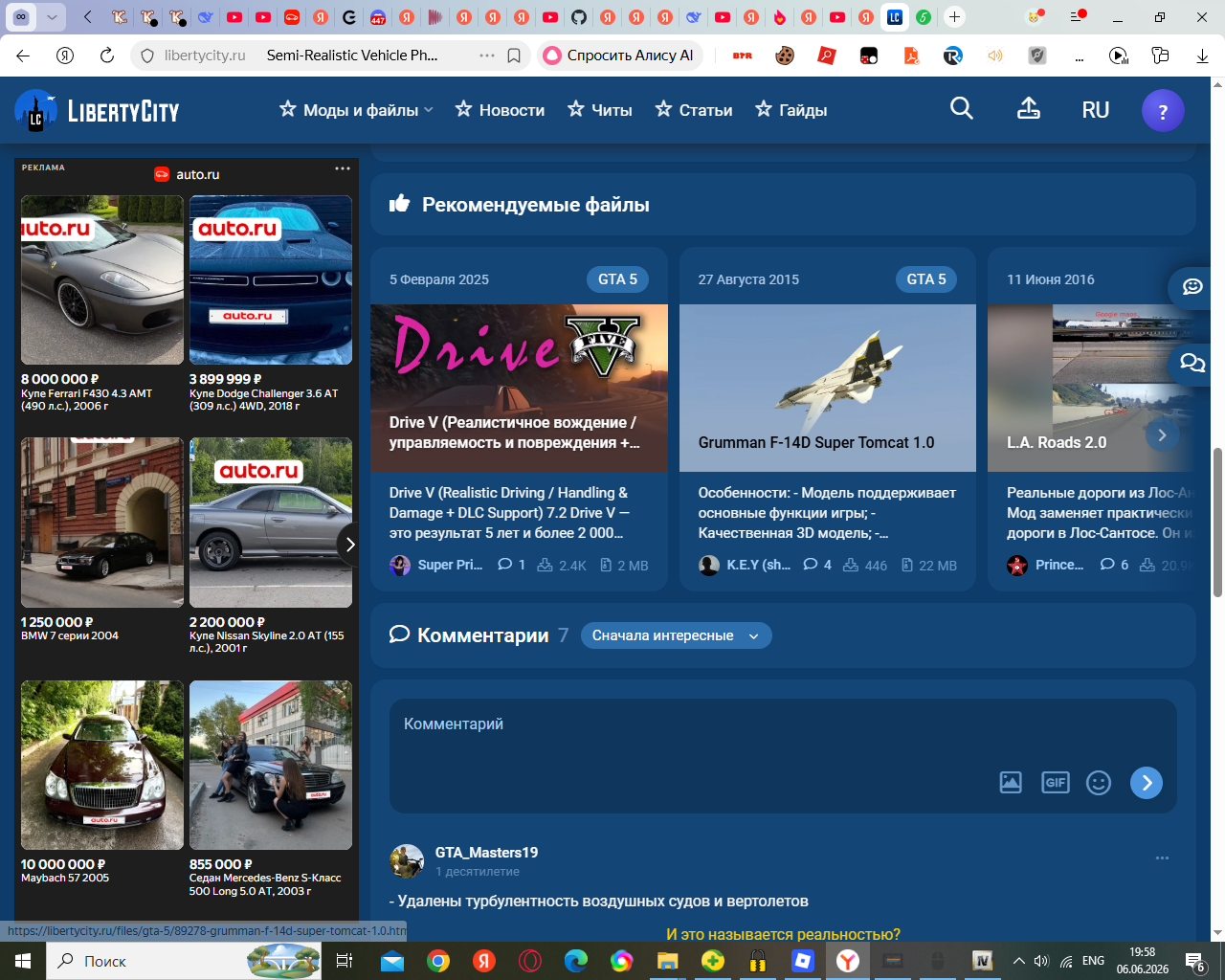Open the Читы section
Screen dimensions: 1225x980
click(x=600, y=110)
